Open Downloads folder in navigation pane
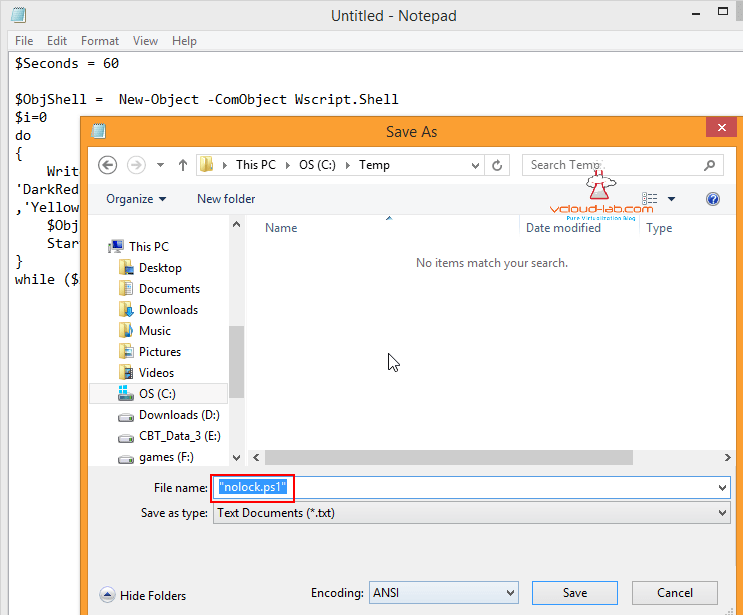 point(168,310)
